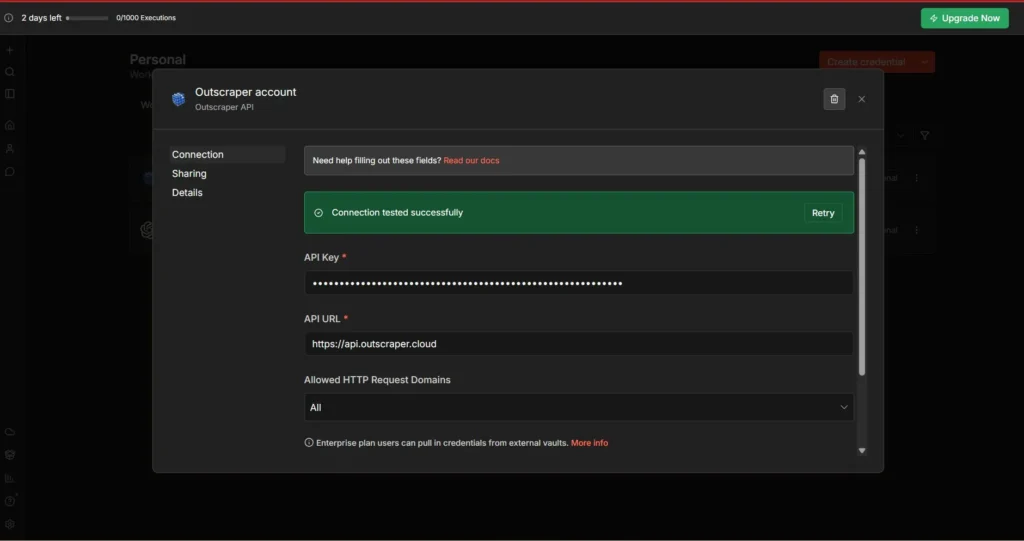Open the filter funnel icon behind dialog
1024x541 pixels.
925,135
